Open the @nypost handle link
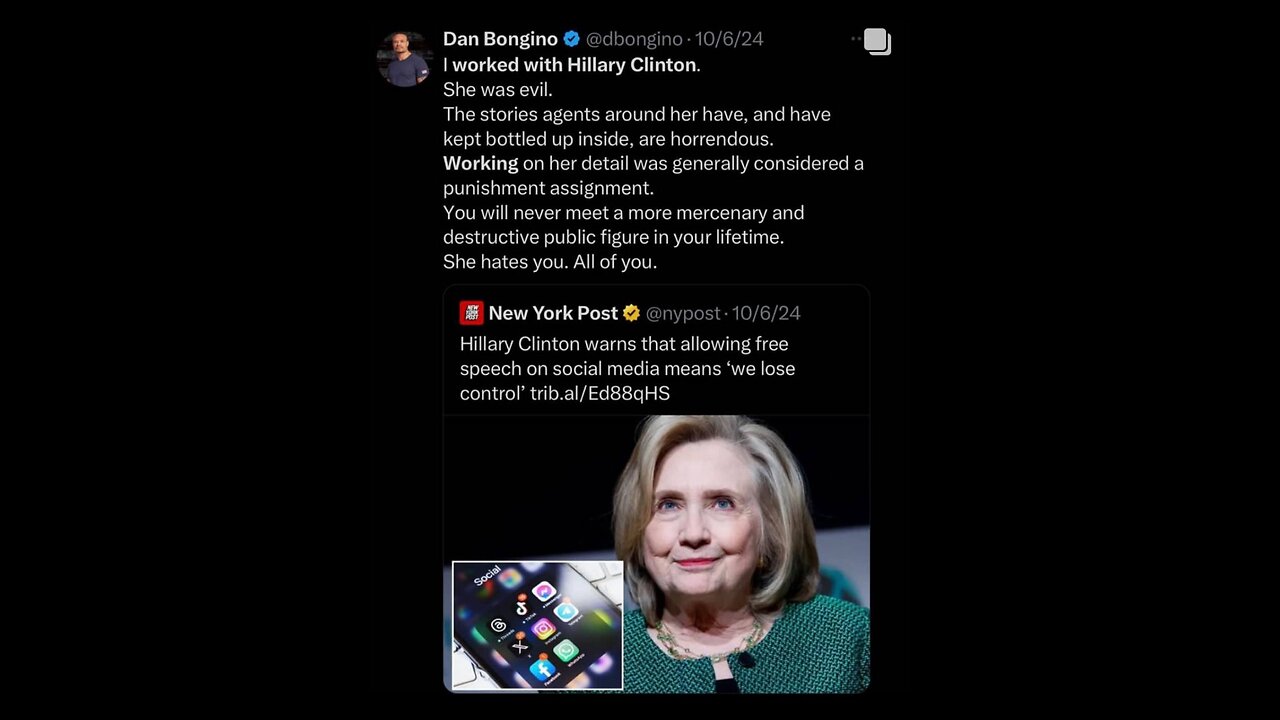This screenshot has width=1280, height=720. click(x=683, y=313)
